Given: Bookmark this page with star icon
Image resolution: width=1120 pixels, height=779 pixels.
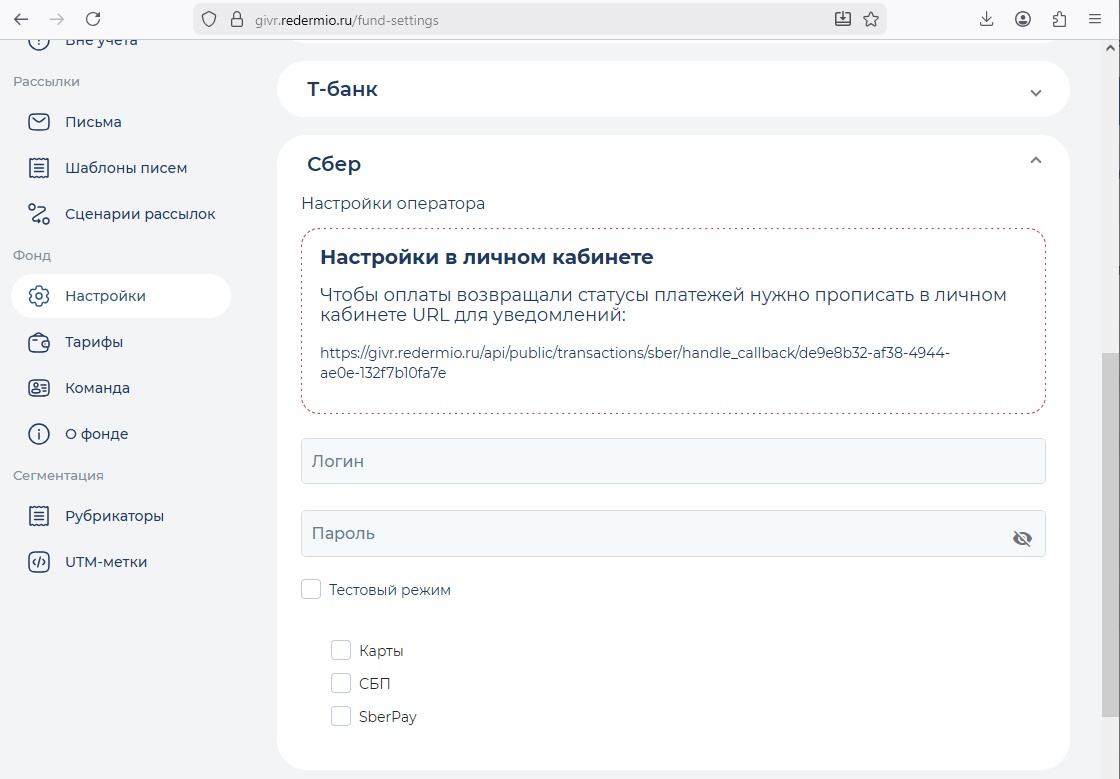Looking at the screenshot, I should (871, 19).
